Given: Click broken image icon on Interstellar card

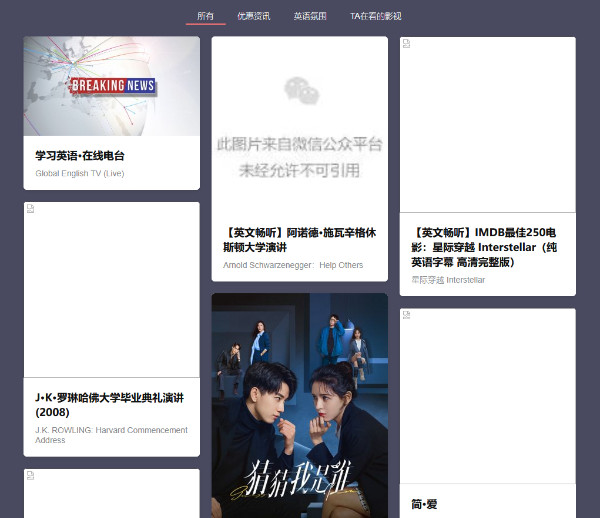Looking at the screenshot, I should 407,43.
